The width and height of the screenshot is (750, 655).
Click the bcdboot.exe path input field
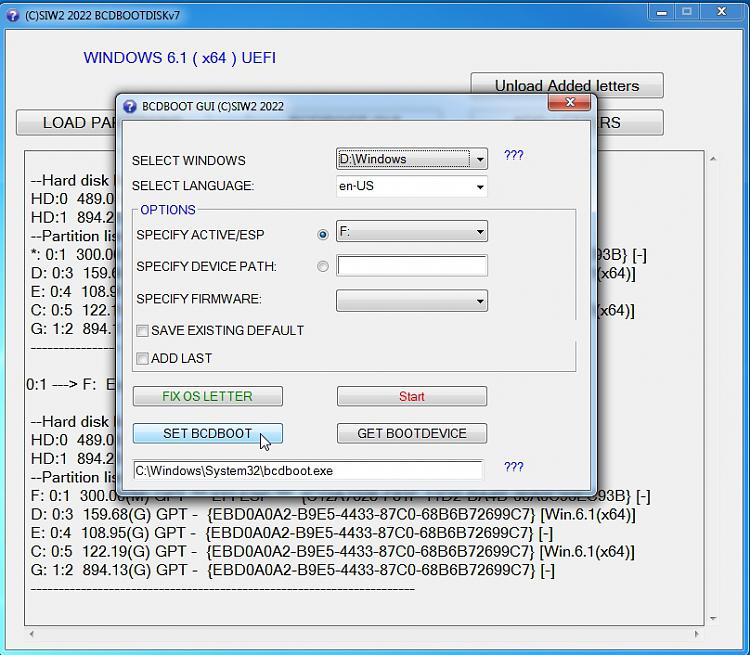click(308, 470)
